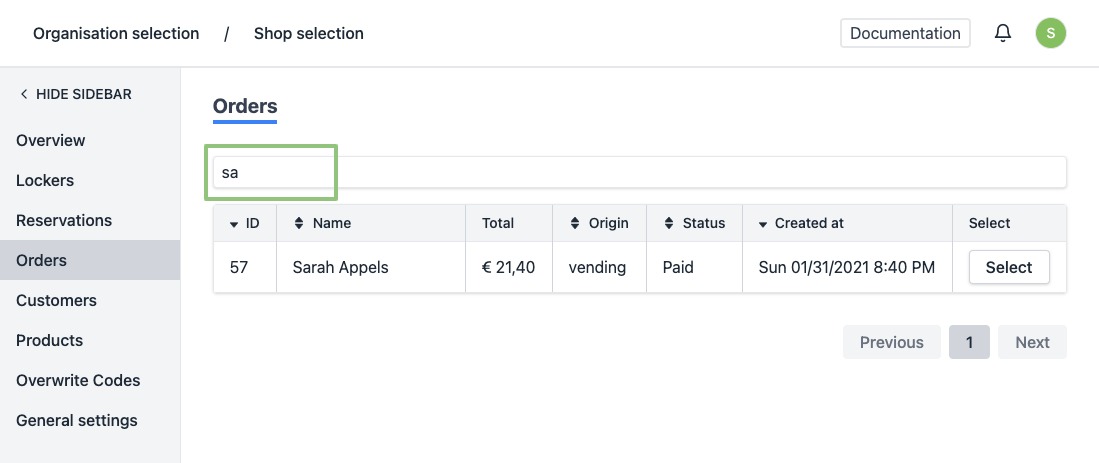The width and height of the screenshot is (1099, 463).
Task: Open Overview in the sidebar
Action: (51, 140)
